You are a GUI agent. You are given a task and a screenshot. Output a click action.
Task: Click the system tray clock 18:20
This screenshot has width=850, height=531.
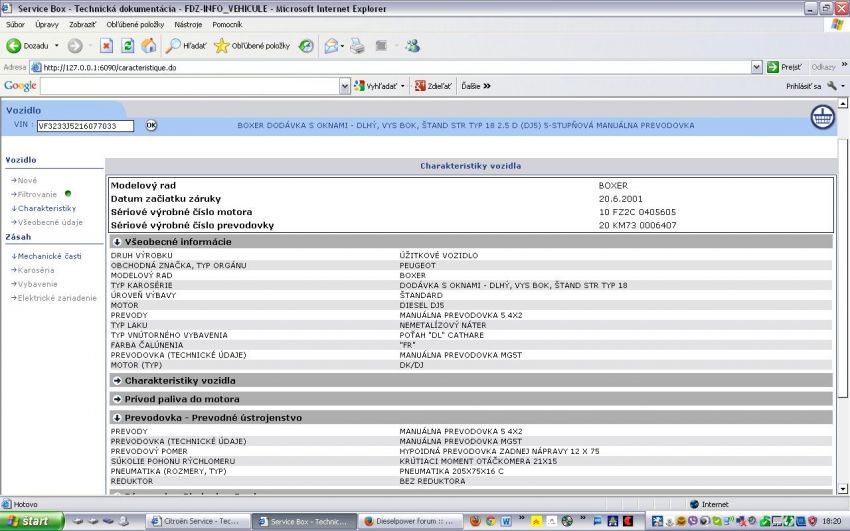832,521
